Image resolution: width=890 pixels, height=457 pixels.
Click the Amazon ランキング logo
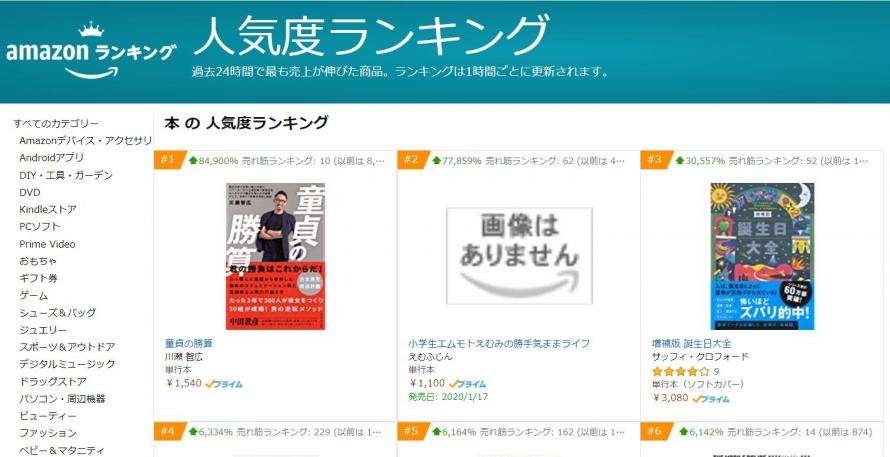click(91, 51)
